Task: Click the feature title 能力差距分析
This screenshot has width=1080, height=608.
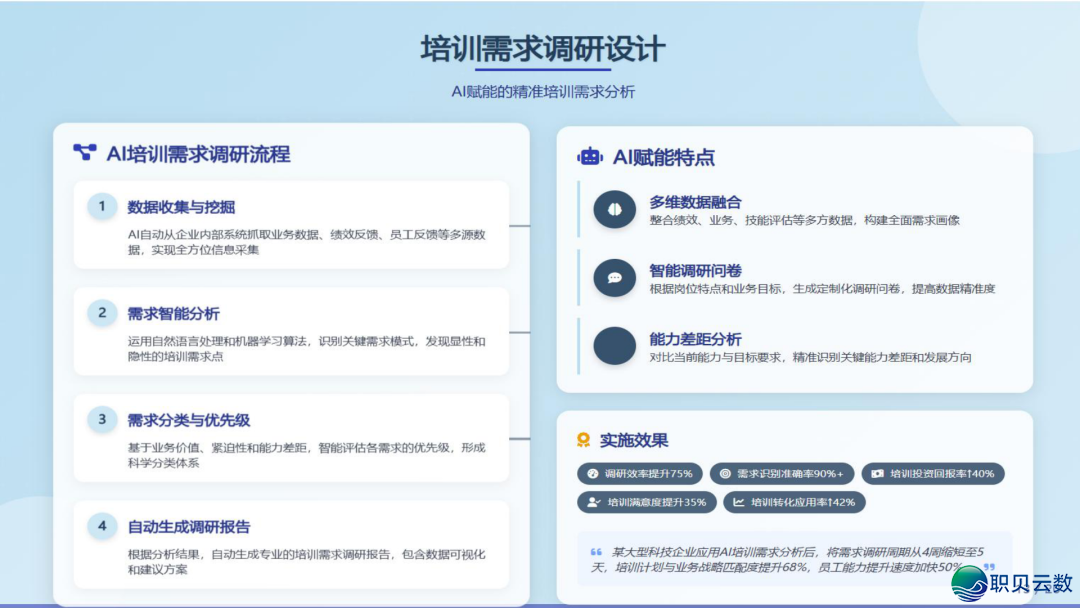Action: point(696,339)
